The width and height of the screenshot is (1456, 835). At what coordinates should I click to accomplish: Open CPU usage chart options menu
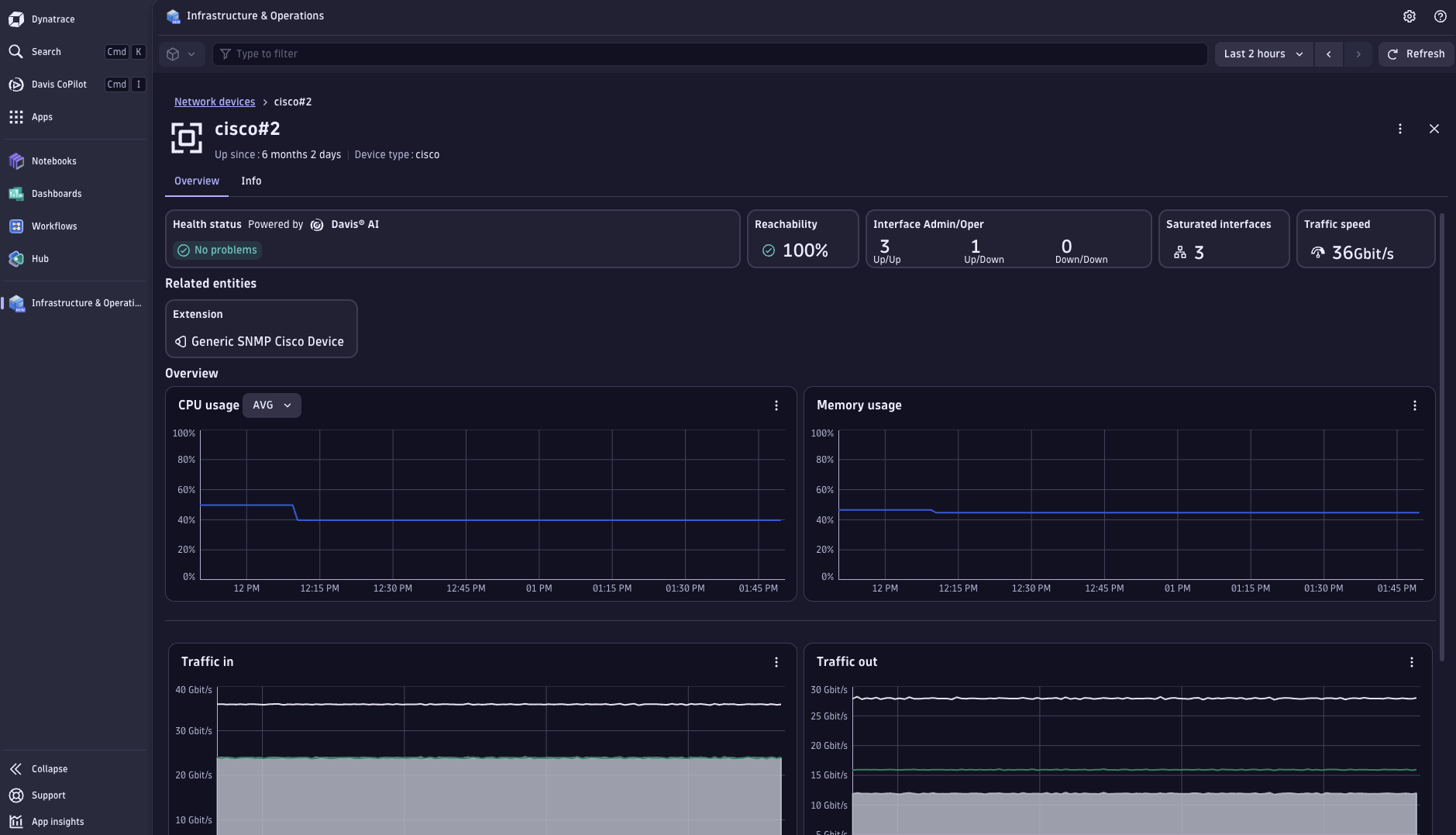[x=776, y=405]
